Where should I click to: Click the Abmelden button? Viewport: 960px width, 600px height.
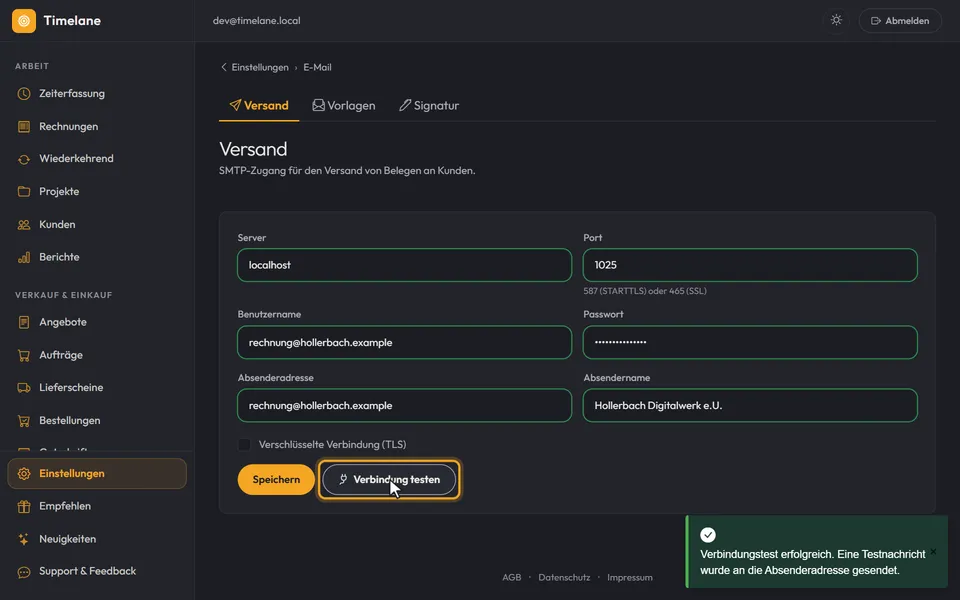[900, 21]
